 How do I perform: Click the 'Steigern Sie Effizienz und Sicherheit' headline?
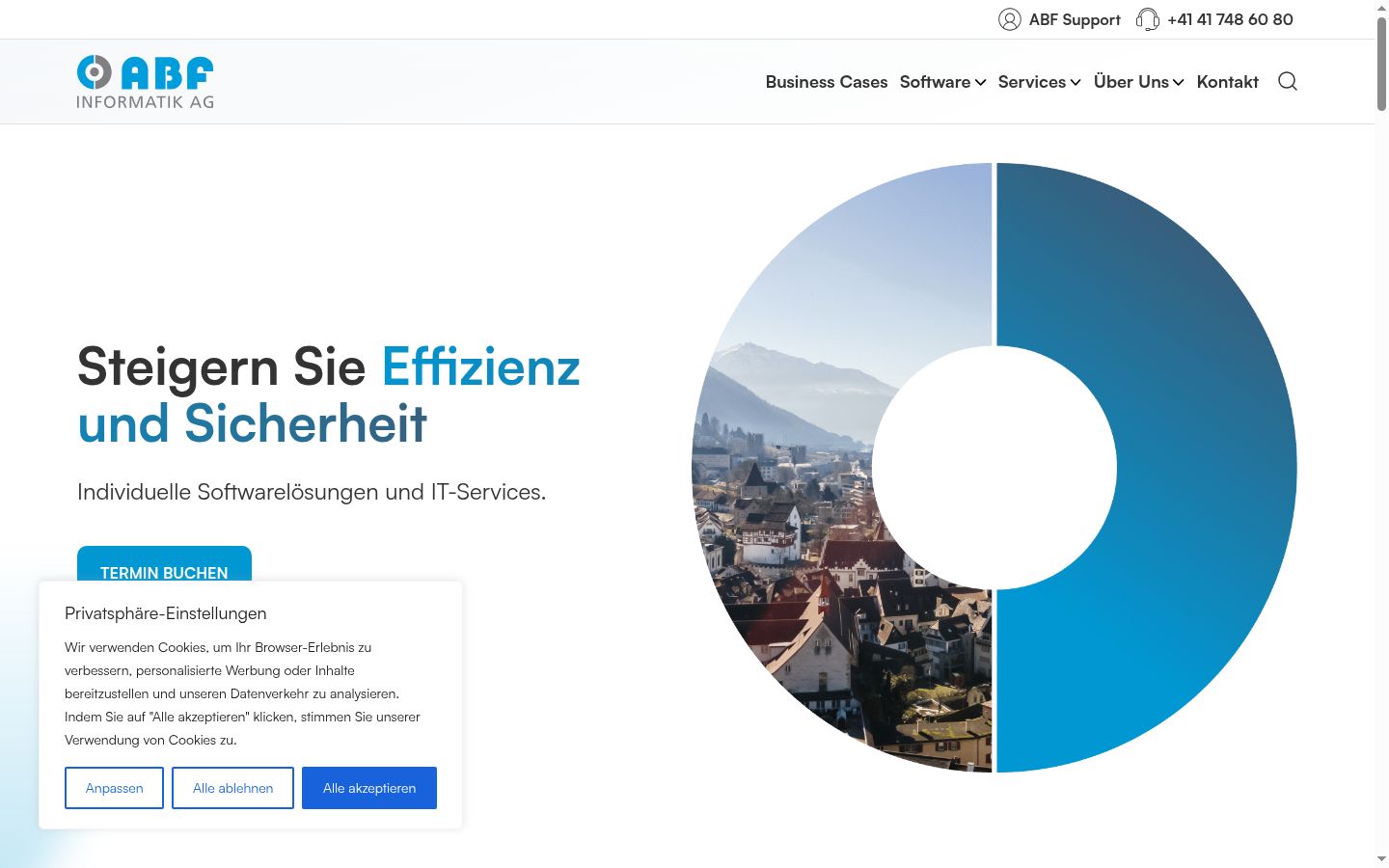coord(329,395)
